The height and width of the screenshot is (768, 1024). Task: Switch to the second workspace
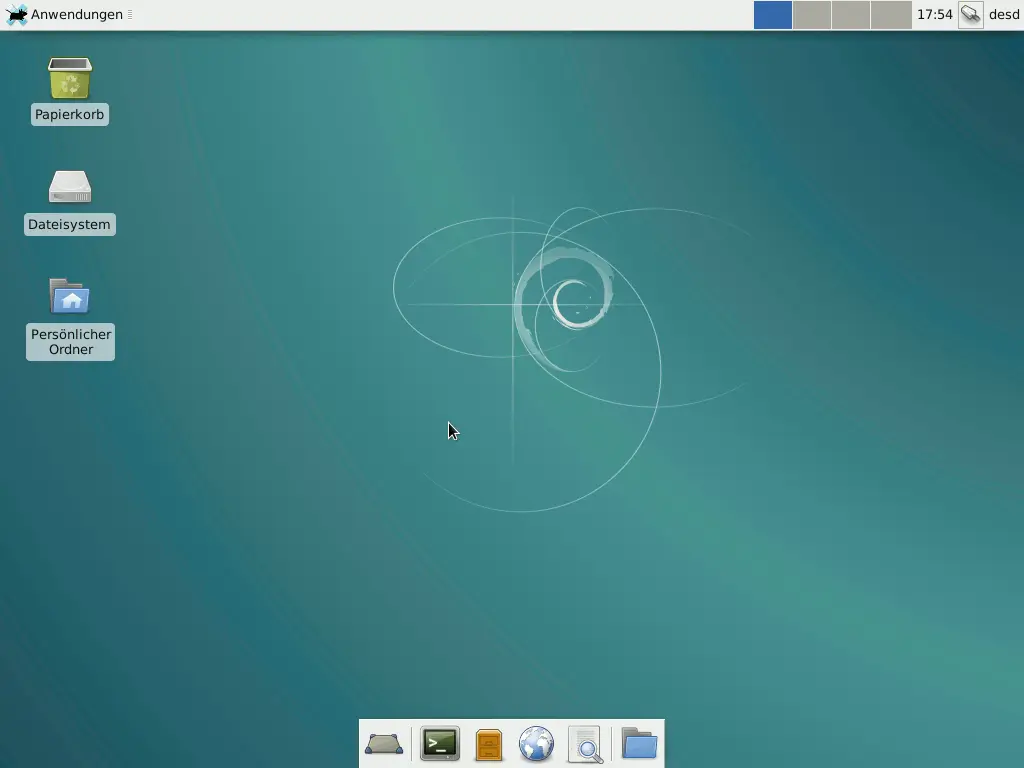point(812,15)
